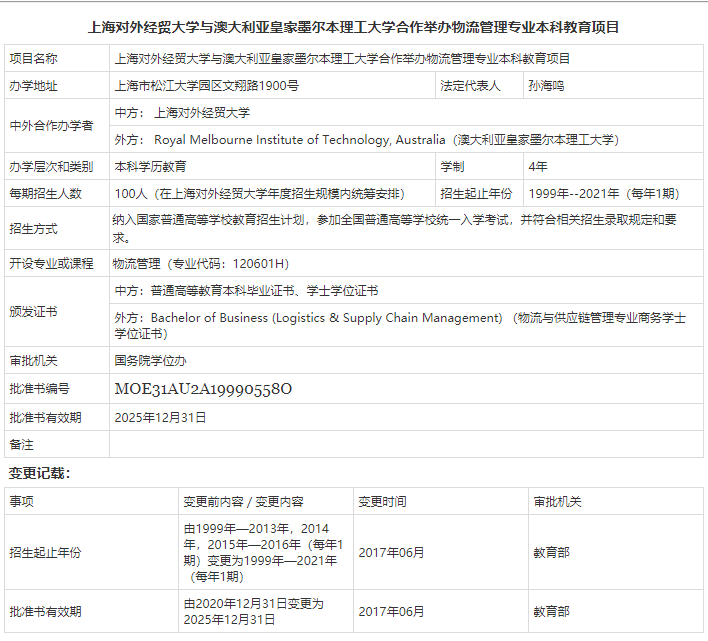Click 教育部 in the 招生起止年份 row

(x=551, y=553)
